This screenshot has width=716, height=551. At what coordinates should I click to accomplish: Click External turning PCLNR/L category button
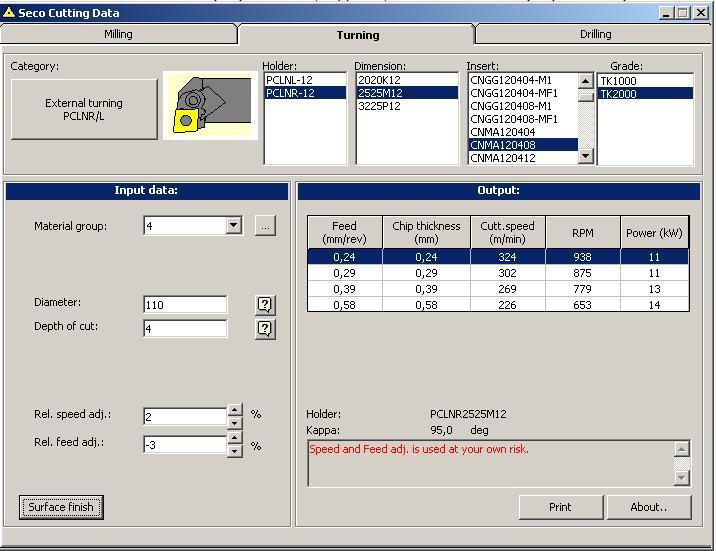84,110
